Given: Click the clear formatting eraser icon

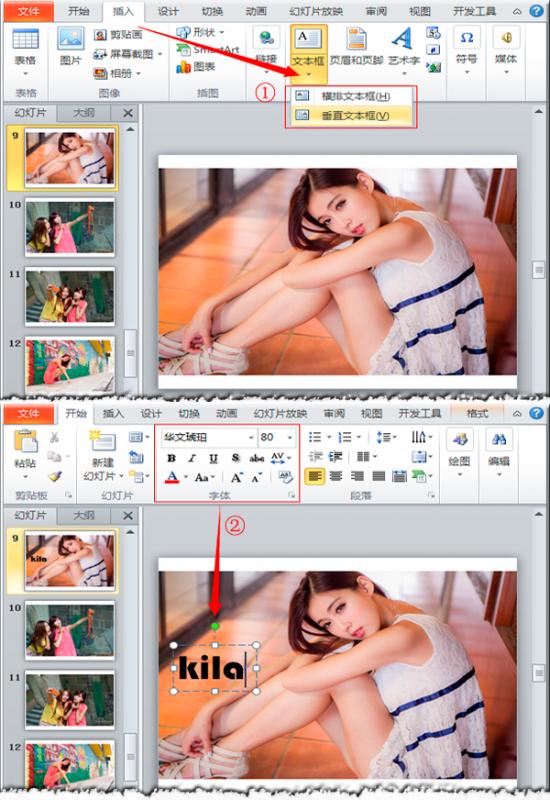Looking at the screenshot, I should point(285,477).
